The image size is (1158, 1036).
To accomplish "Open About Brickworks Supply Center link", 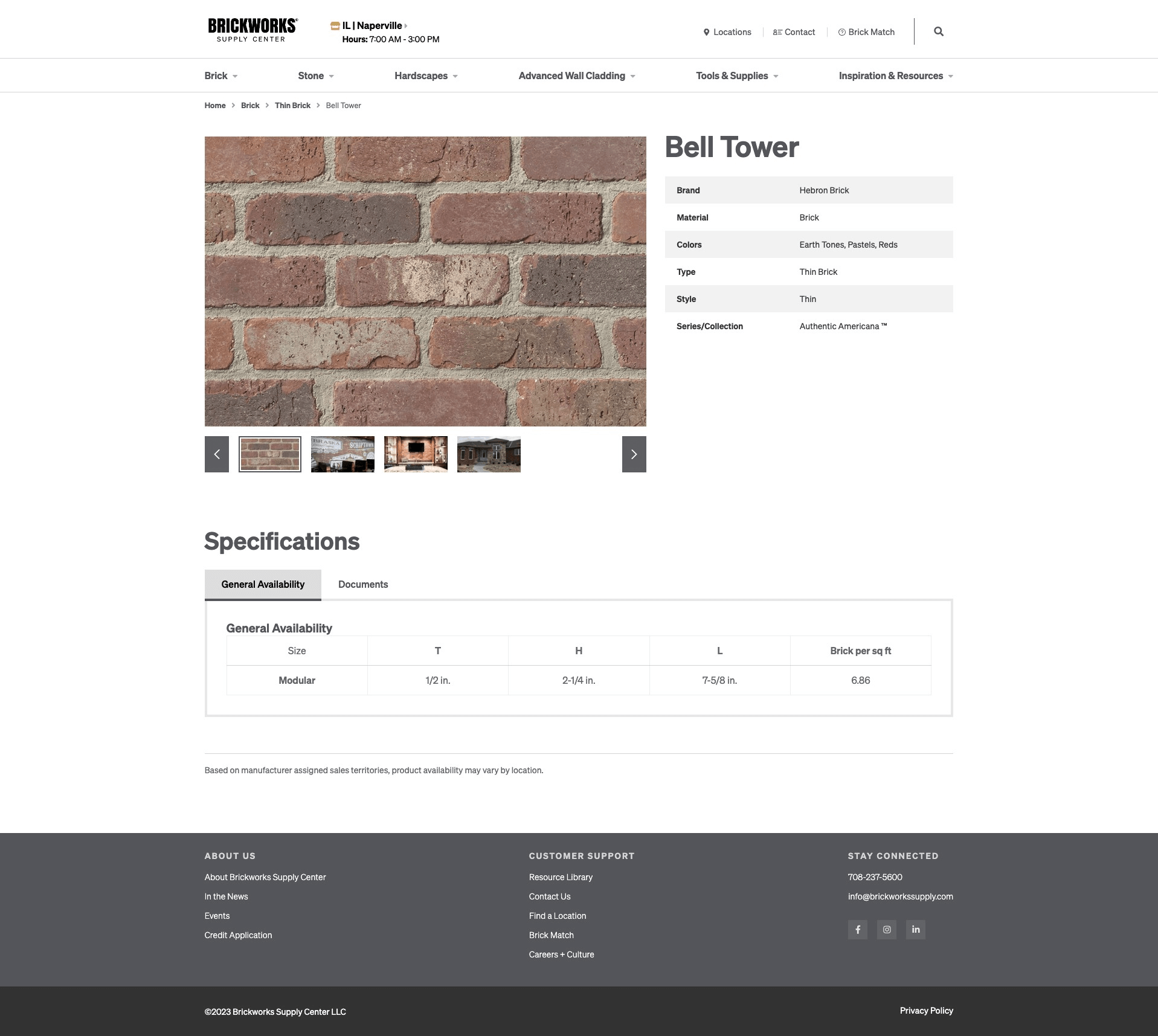I will pyautogui.click(x=265, y=877).
